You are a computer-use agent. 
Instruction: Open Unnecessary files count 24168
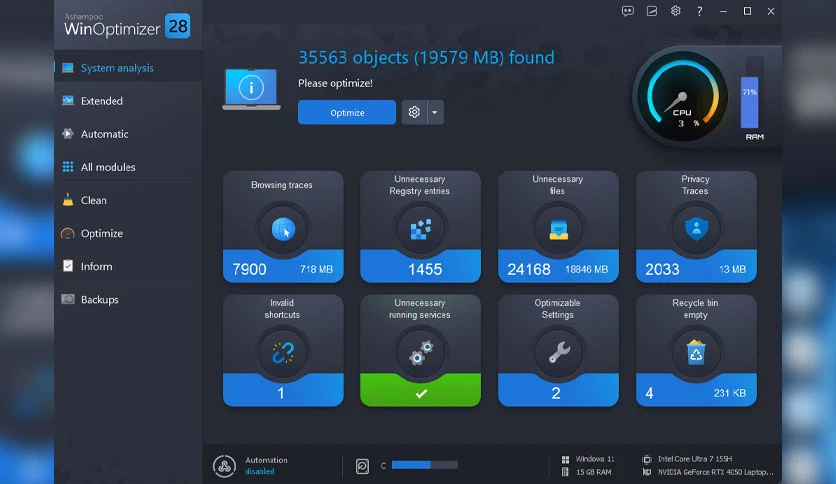pyautogui.click(x=528, y=269)
